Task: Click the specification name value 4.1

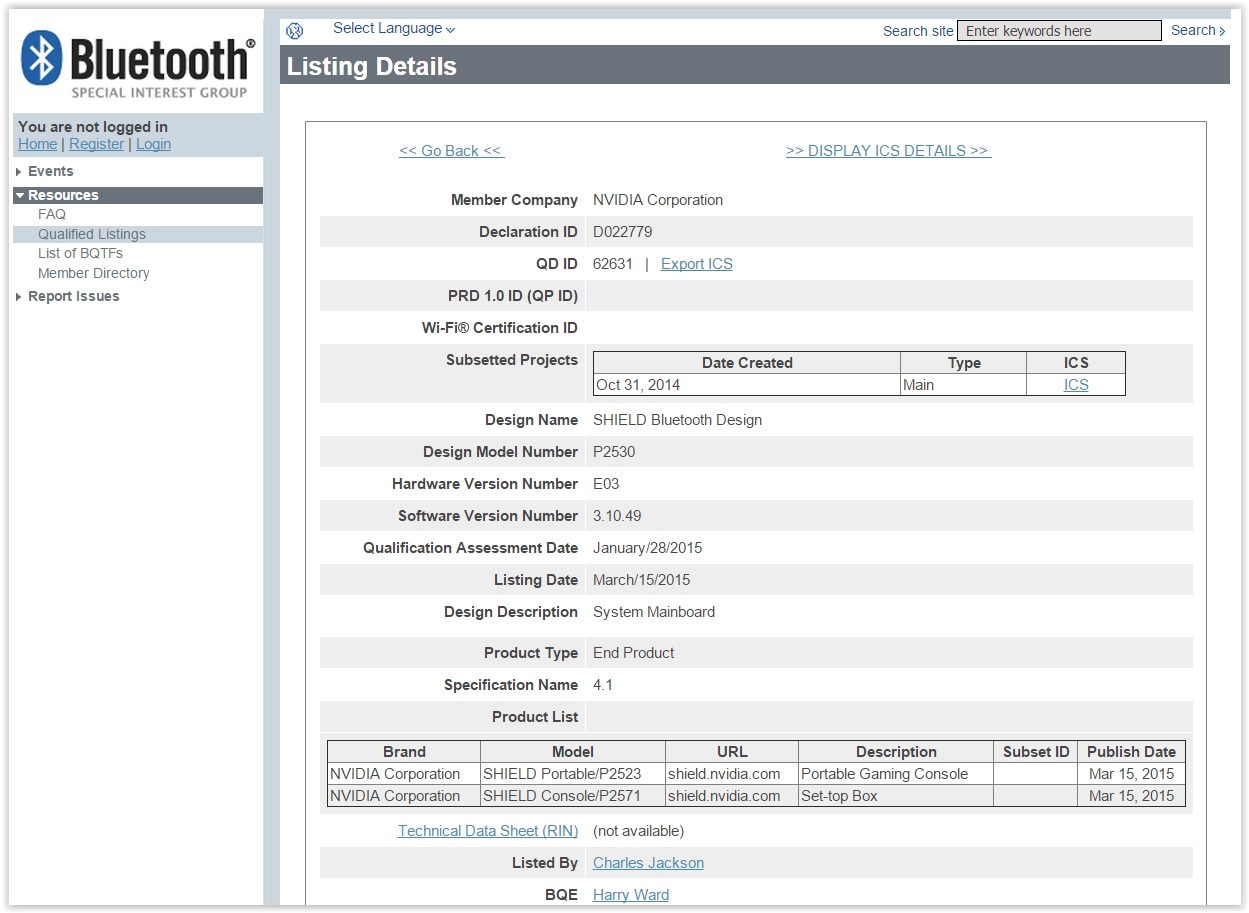Action: coord(603,685)
